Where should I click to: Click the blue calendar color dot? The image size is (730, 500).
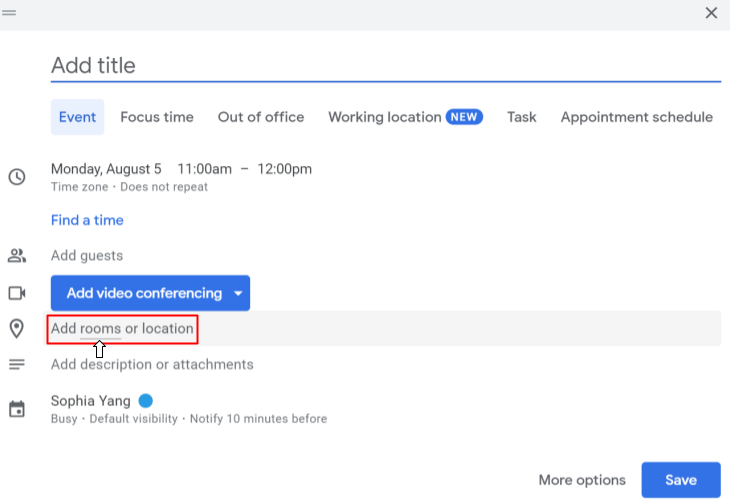(x=146, y=401)
